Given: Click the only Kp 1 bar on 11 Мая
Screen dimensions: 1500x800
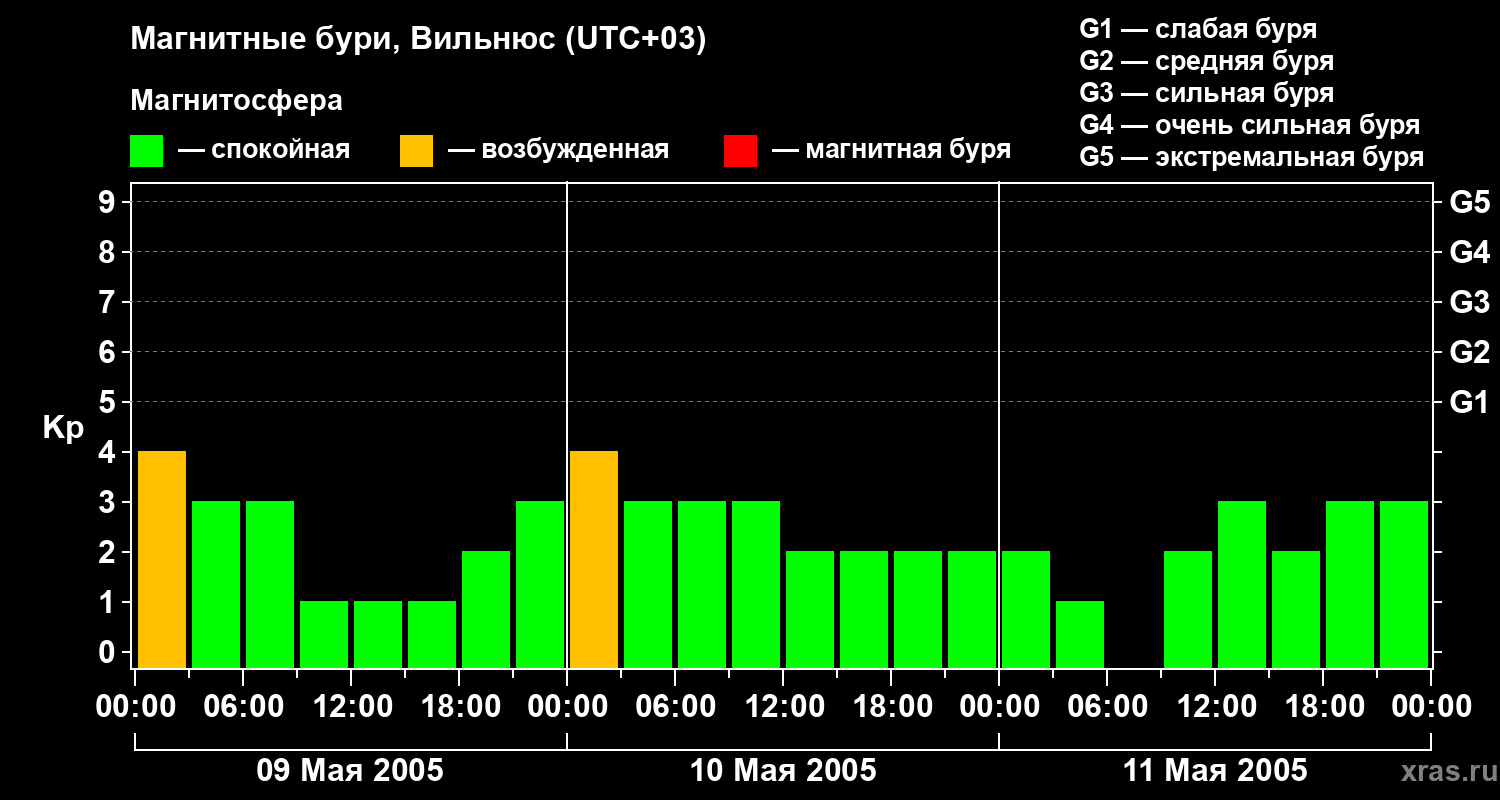Looking at the screenshot, I should (x=1080, y=634).
